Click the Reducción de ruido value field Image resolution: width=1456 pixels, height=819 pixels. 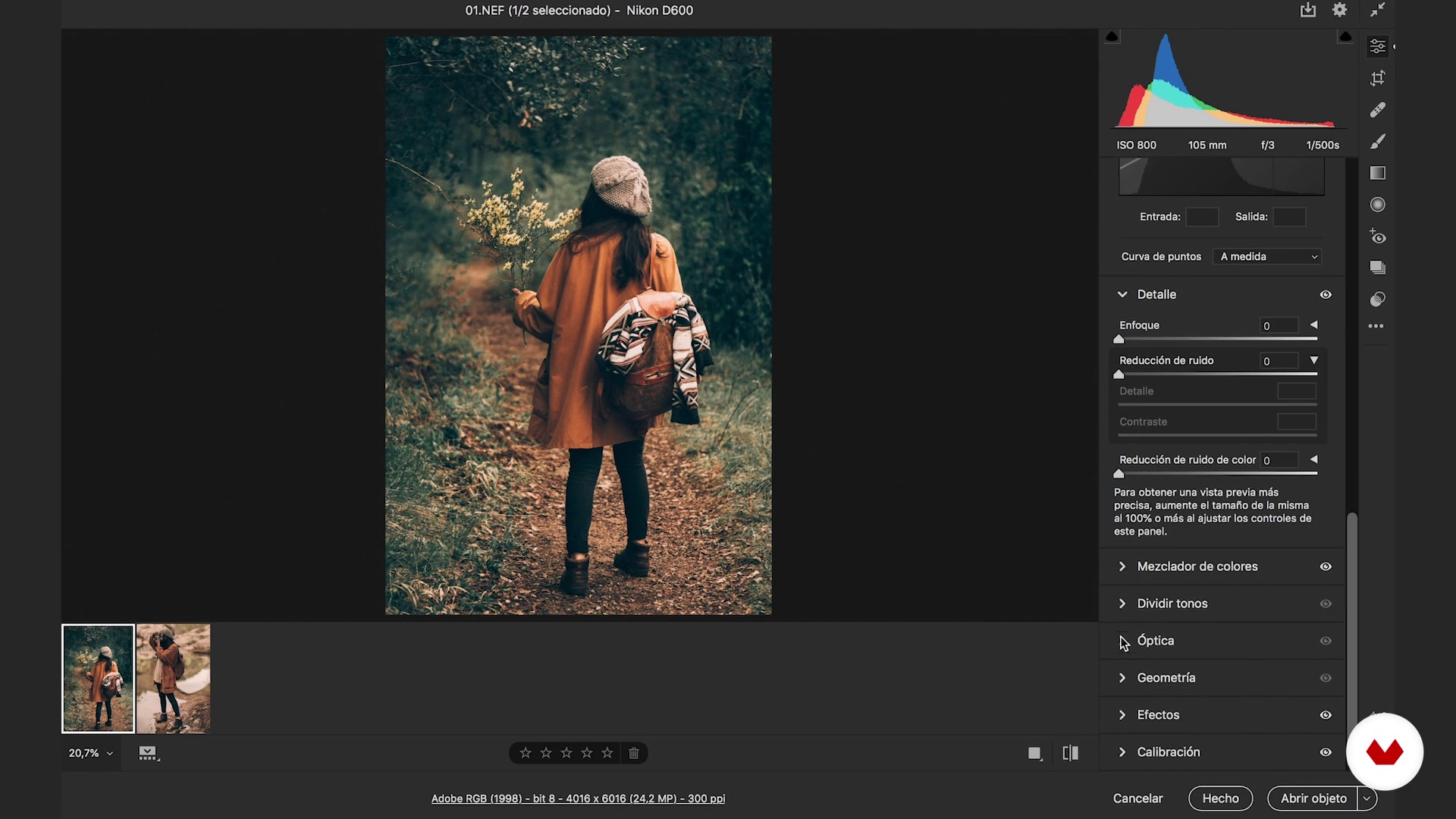point(1279,361)
